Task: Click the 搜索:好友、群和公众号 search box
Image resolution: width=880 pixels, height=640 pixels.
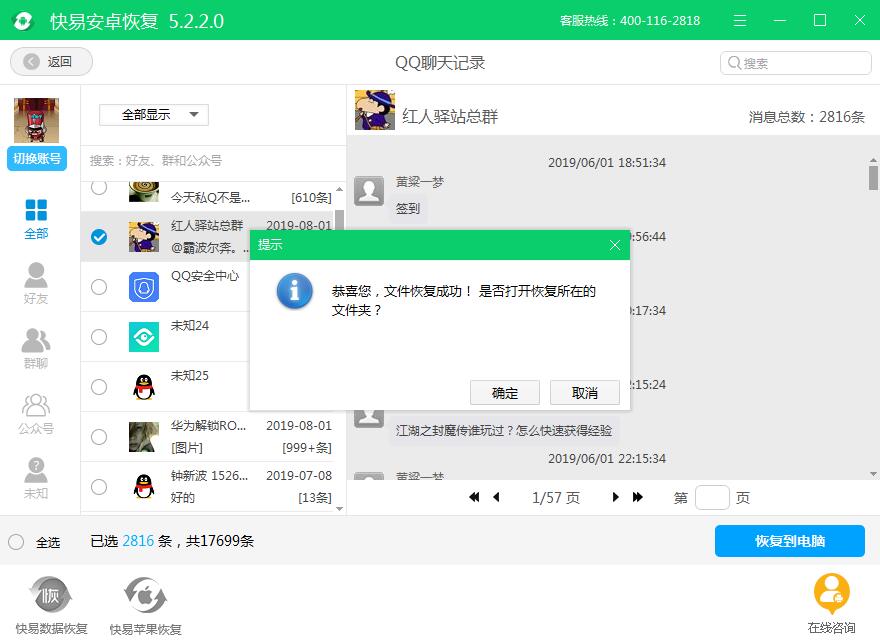Action: pyautogui.click(x=213, y=161)
